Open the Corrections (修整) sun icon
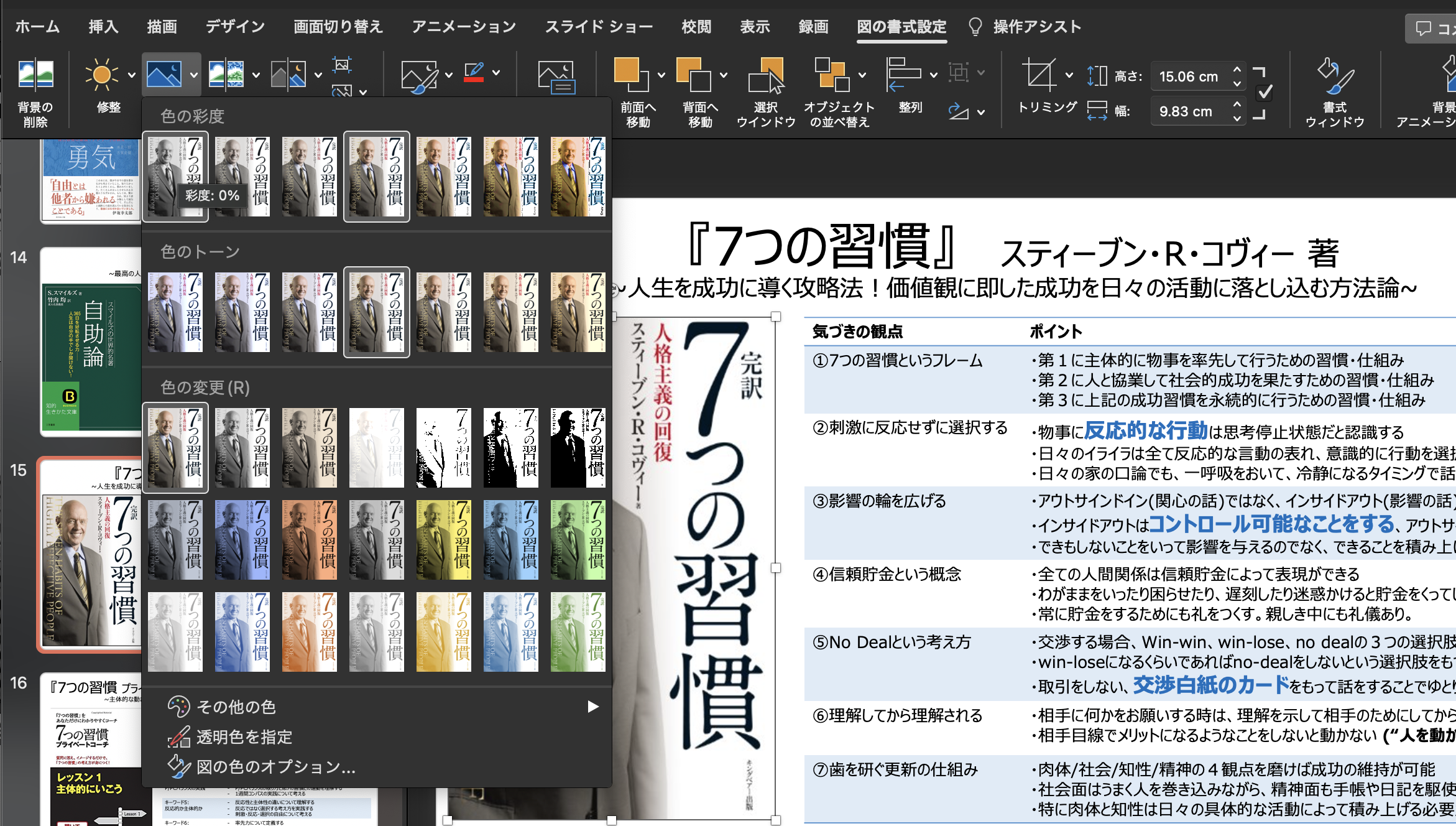 point(101,75)
